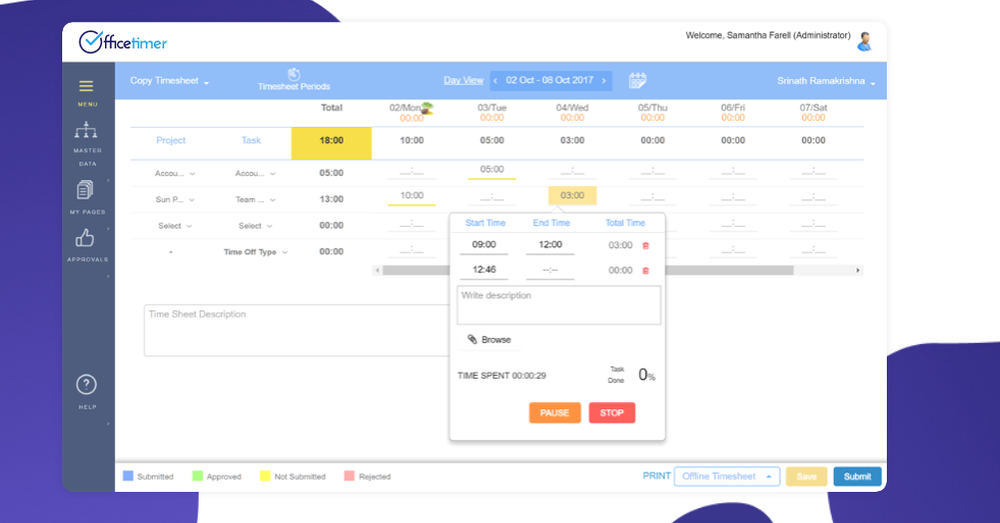Screen dimensions: 1000x523
Task: Click the PRINT label
Action: pos(656,476)
